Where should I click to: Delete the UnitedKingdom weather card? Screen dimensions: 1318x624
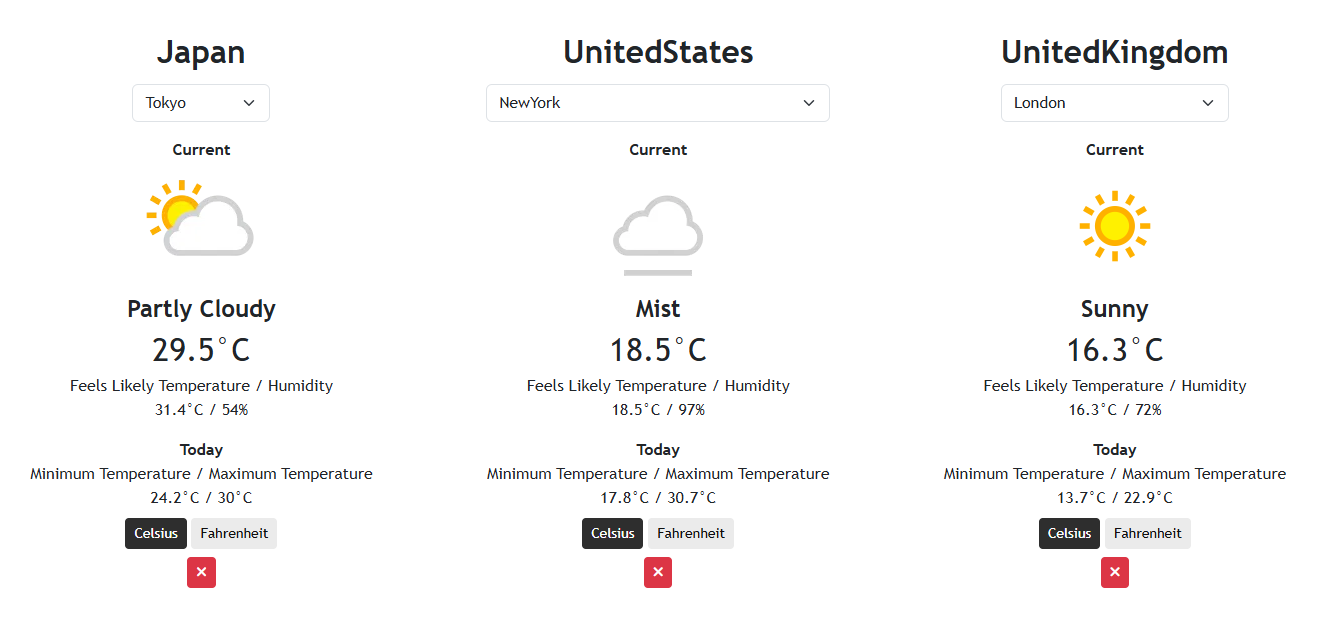(x=1114, y=572)
